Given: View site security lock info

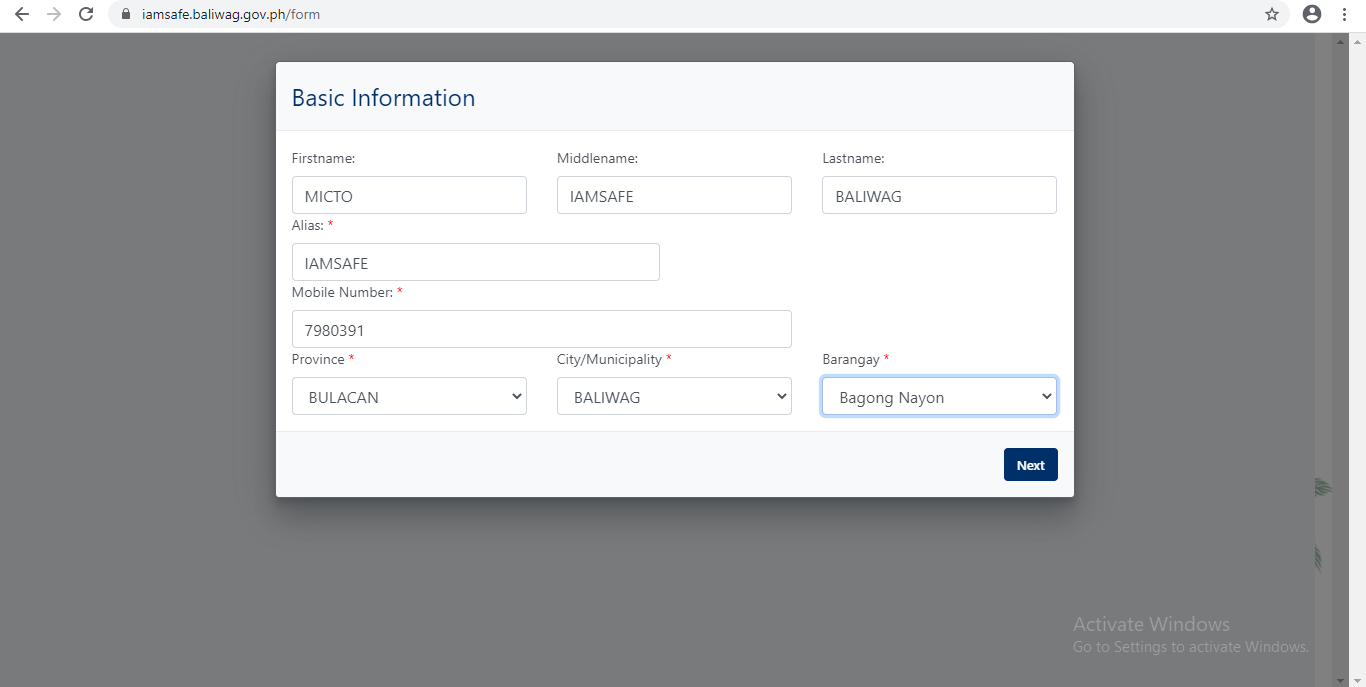Looking at the screenshot, I should 126,15.
